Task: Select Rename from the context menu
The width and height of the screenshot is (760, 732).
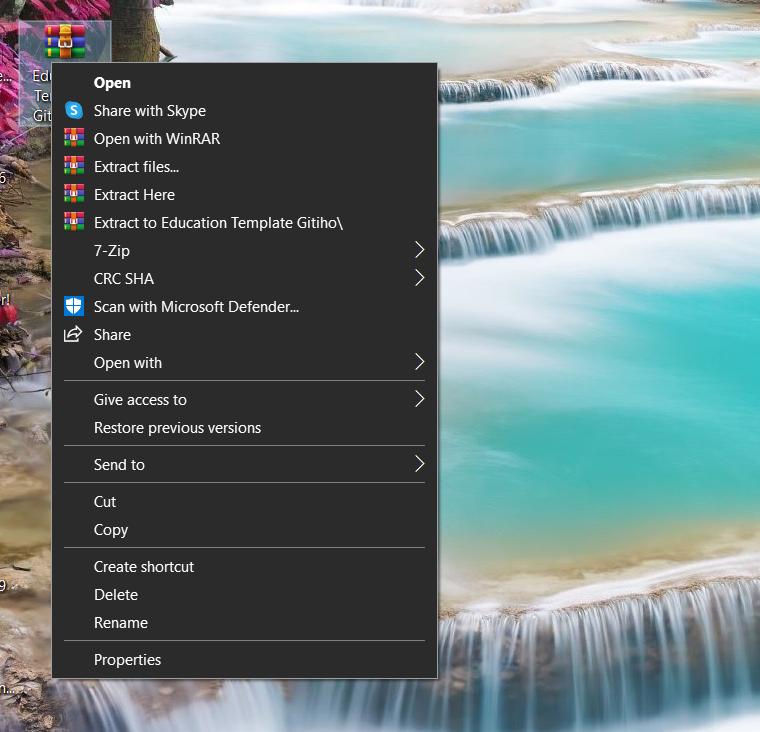Action: [x=245, y=623]
